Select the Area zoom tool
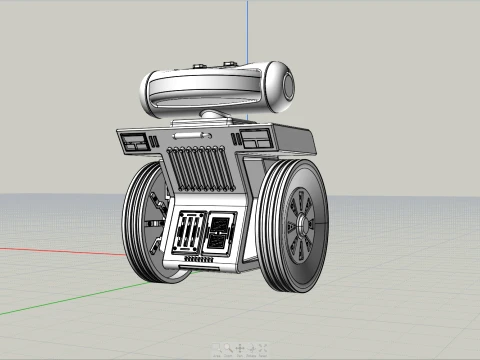Screen dimensions: 480x360 click(217, 350)
